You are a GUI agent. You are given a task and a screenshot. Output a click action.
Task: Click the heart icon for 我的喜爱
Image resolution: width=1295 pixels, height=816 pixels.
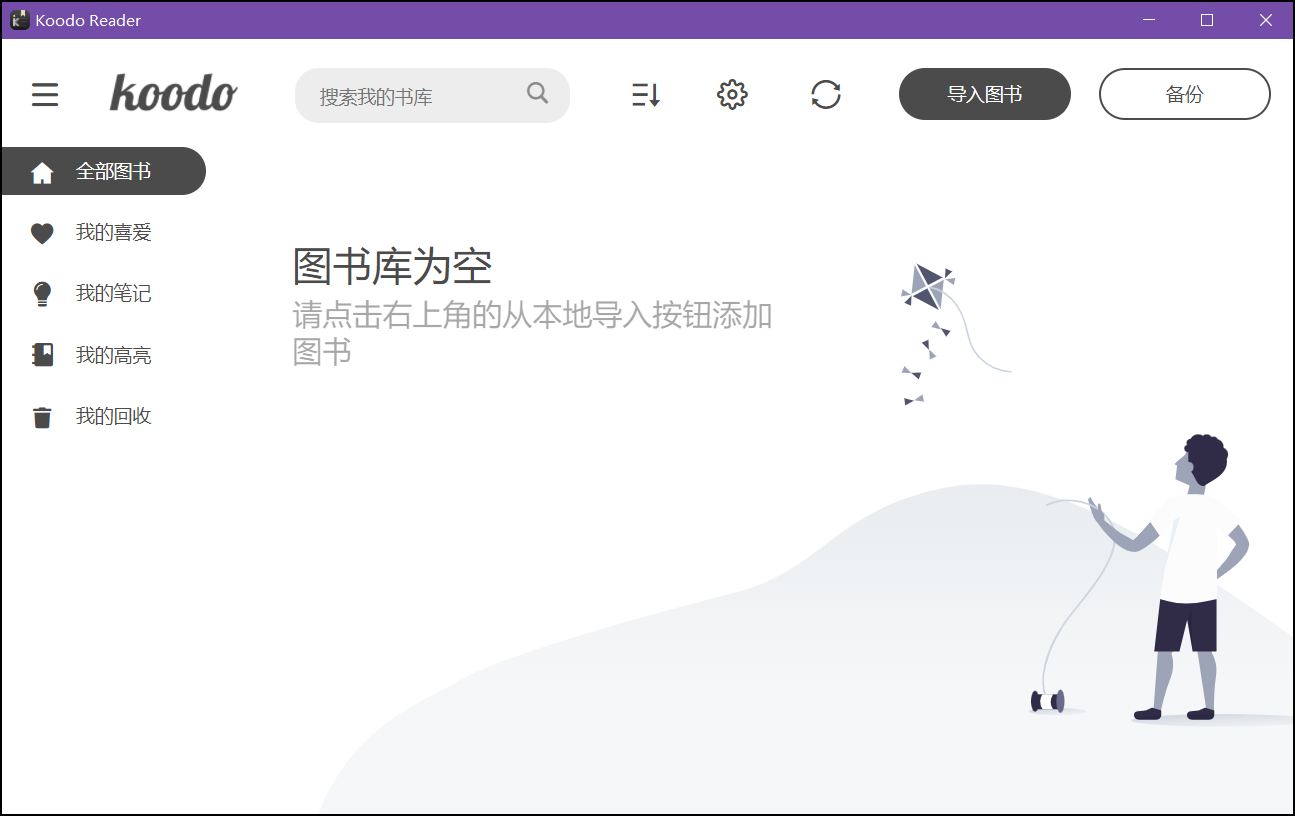tap(42, 233)
